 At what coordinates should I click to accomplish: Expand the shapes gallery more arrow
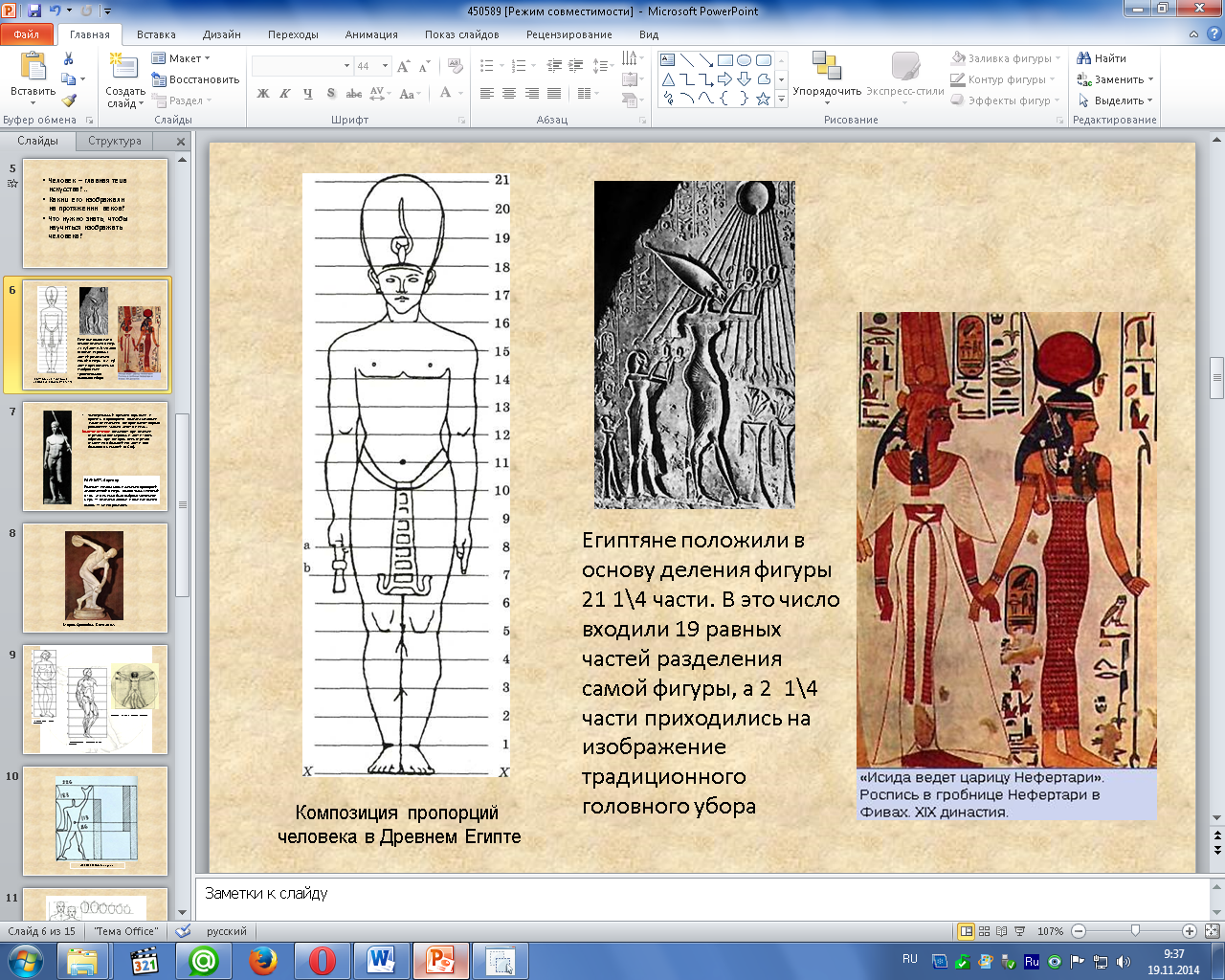(782, 100)
